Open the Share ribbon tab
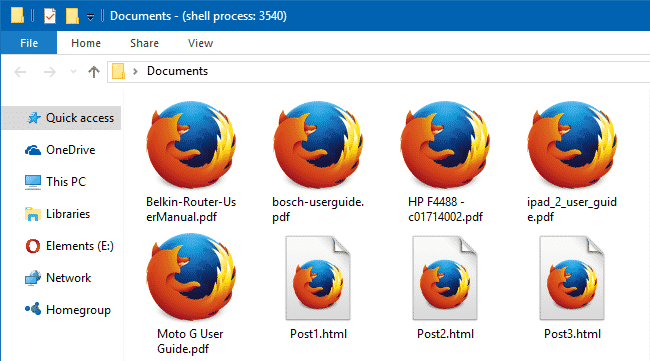Screen dimensions: 650x361 click(144, 43)
